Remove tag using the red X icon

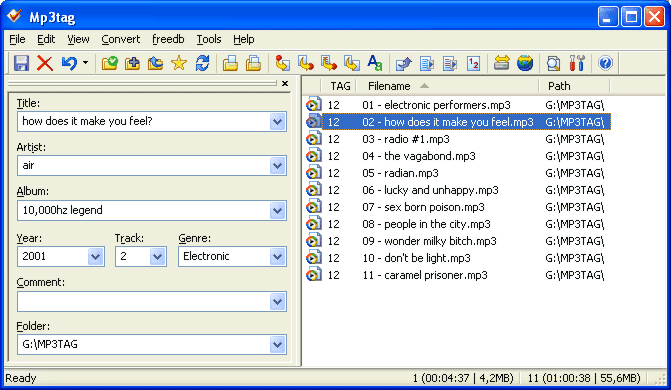(45, 63)
